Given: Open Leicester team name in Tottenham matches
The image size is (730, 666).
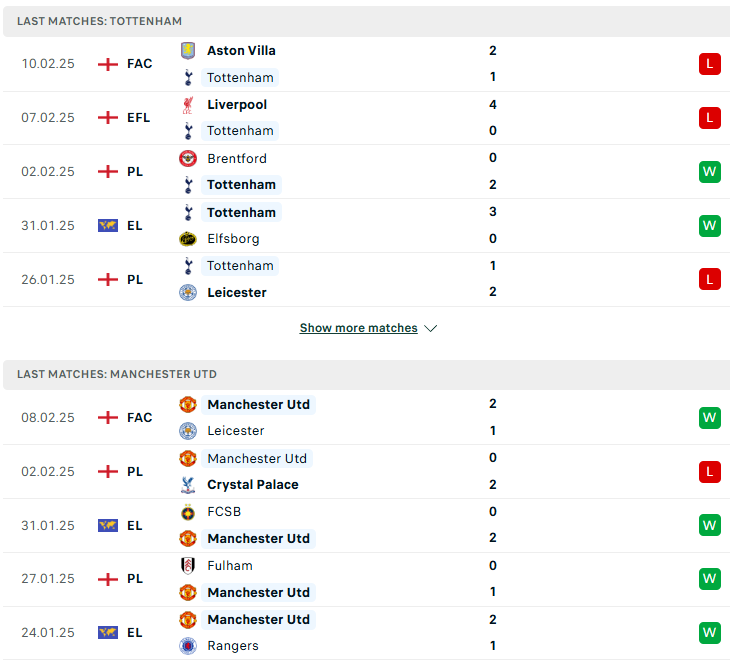Looking at the screenshot, I should point(237,293).
